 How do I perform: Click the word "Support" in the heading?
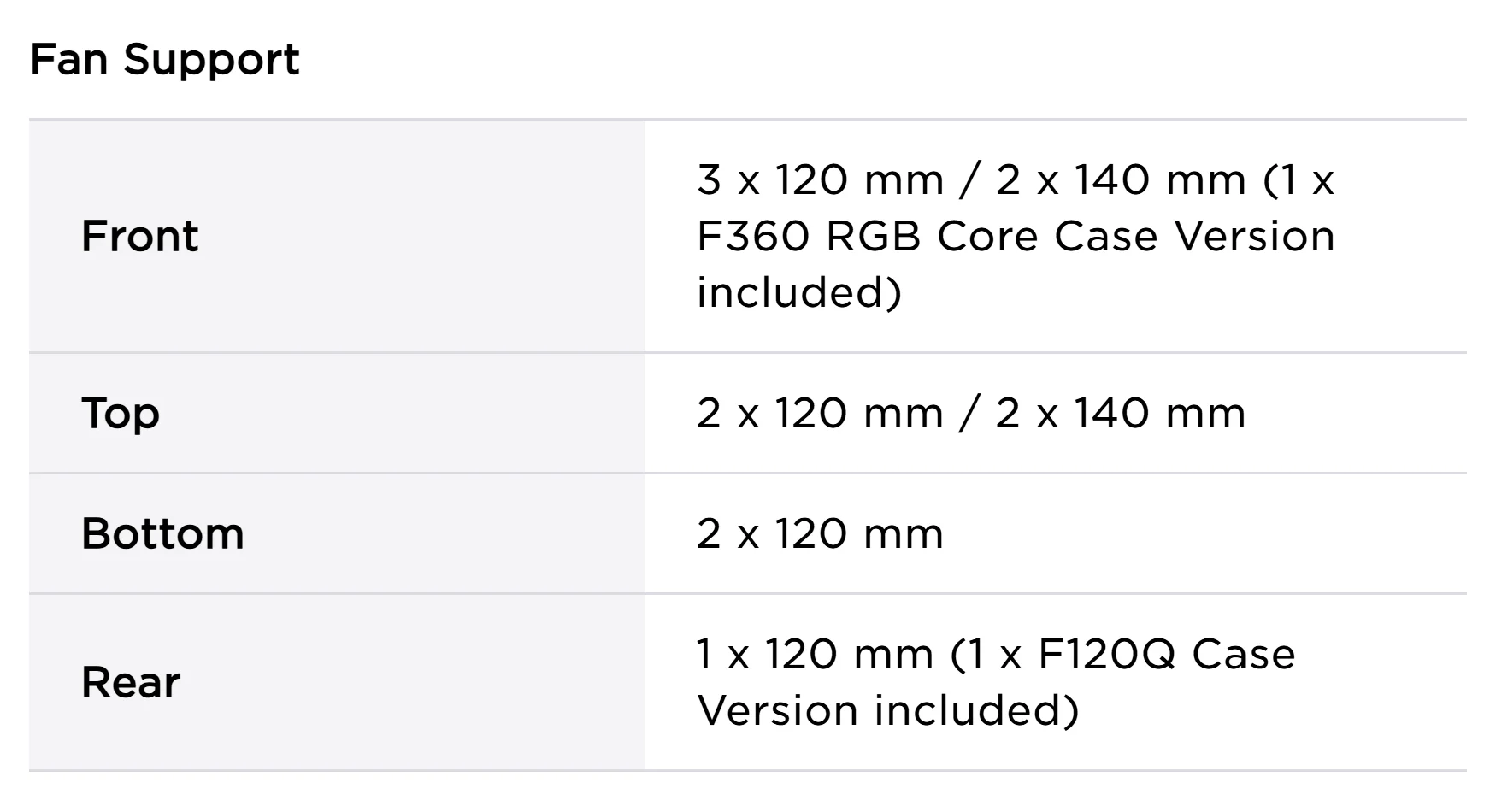(211, 60)
